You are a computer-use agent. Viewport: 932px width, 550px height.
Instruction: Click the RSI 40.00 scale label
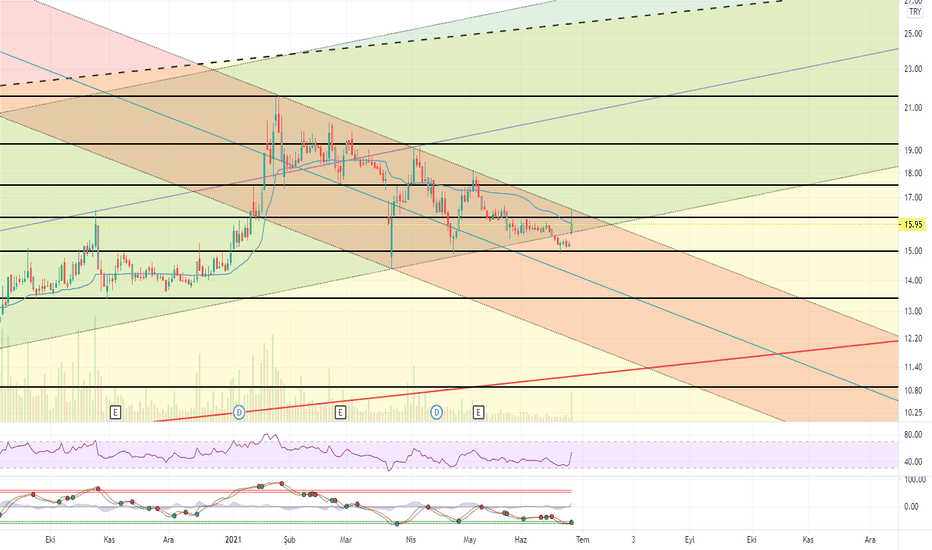coord(913,461)
